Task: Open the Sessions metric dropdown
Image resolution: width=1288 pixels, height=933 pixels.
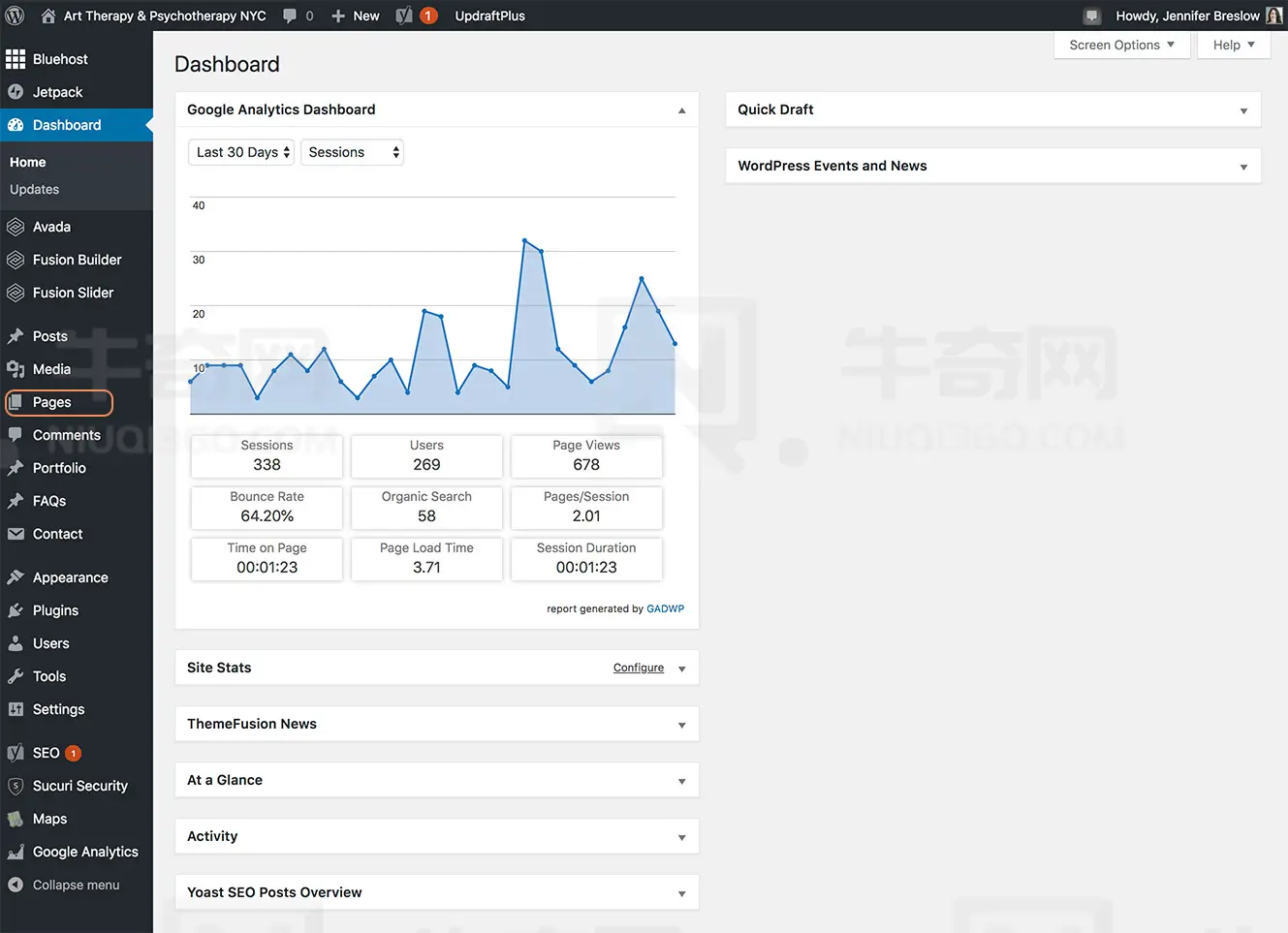Action: (x=352, y=152)
